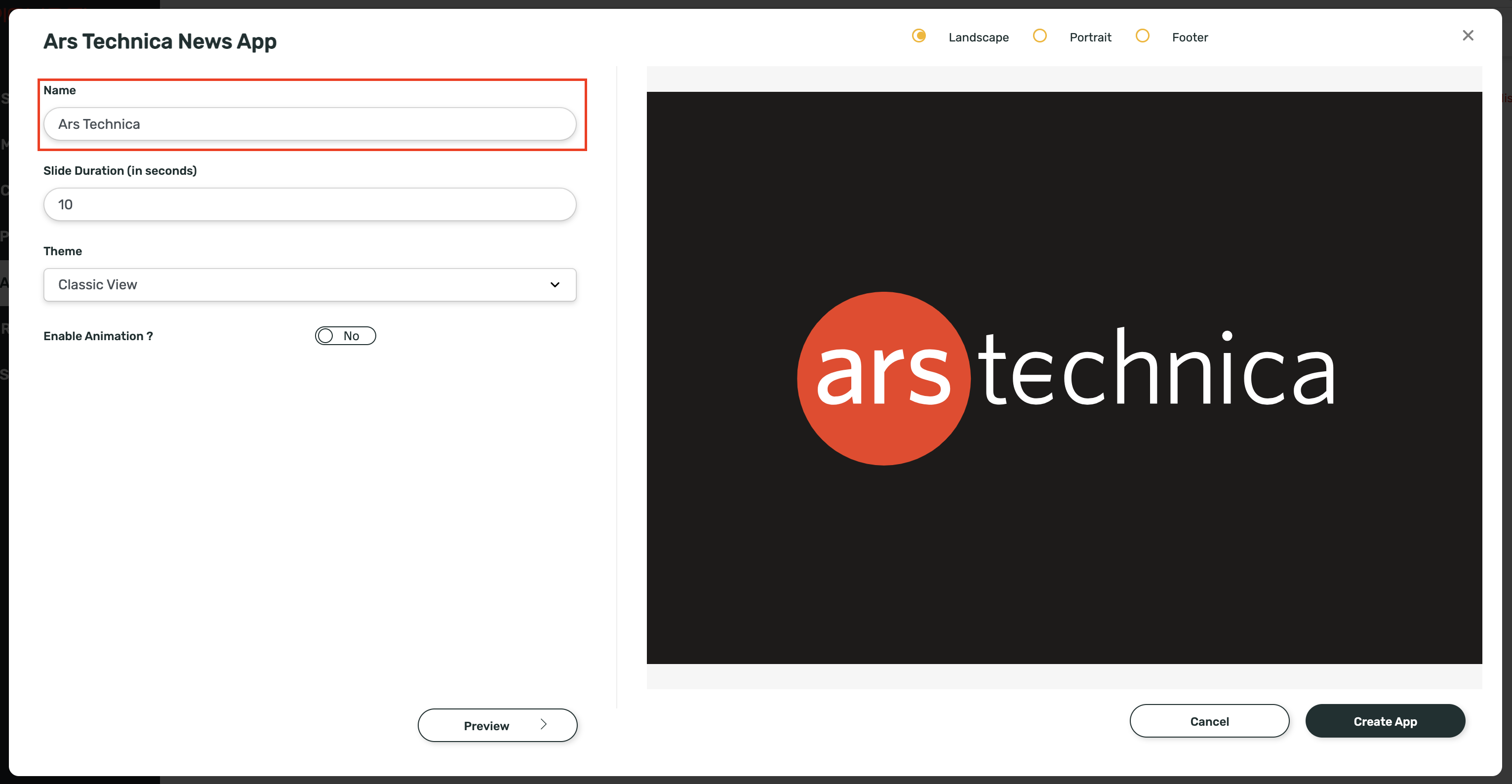This screenshot has width=1512, height=784.
Task: Click the Name input field
Action: tap(310, 124)
